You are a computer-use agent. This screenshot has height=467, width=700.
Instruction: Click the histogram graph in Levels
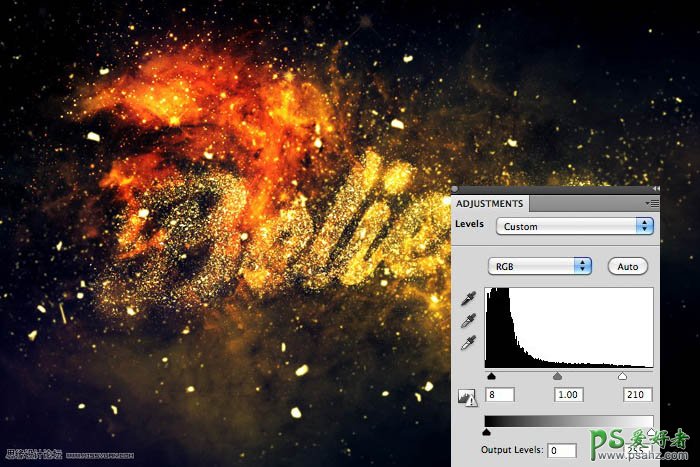(x=568, y=328)
